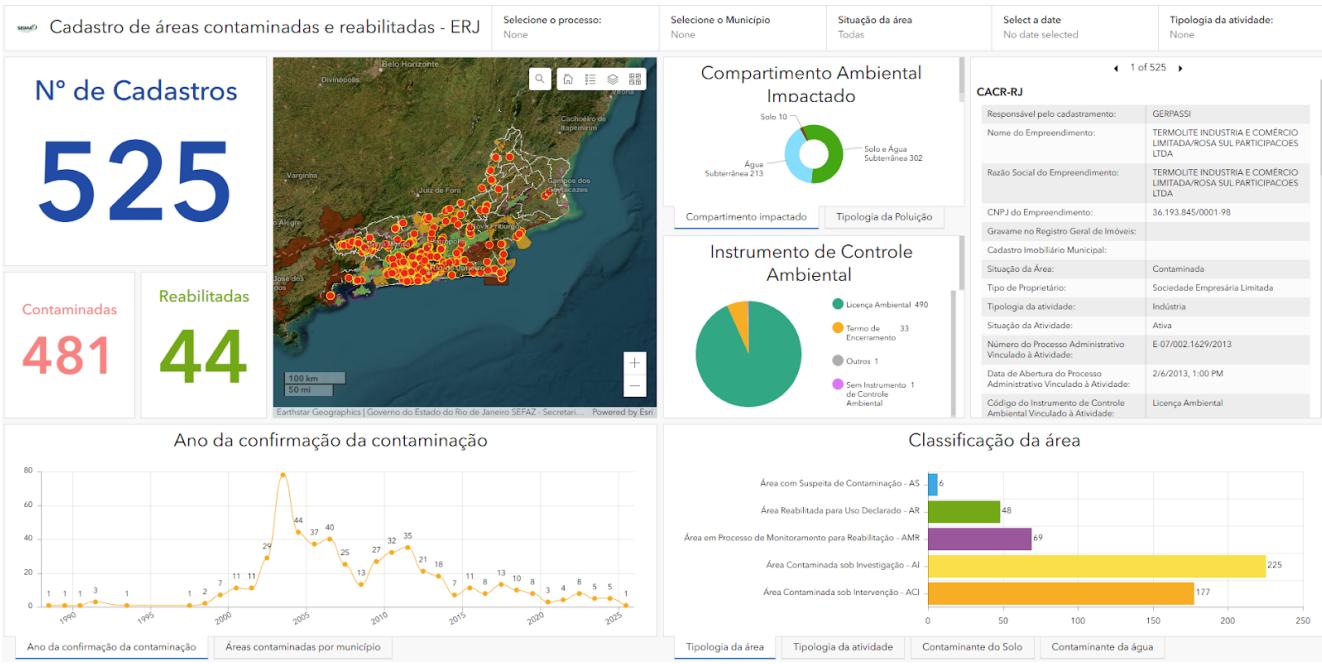Click the yellow 'Área Contaminada sob Investigação' bar

point(1096,566)
